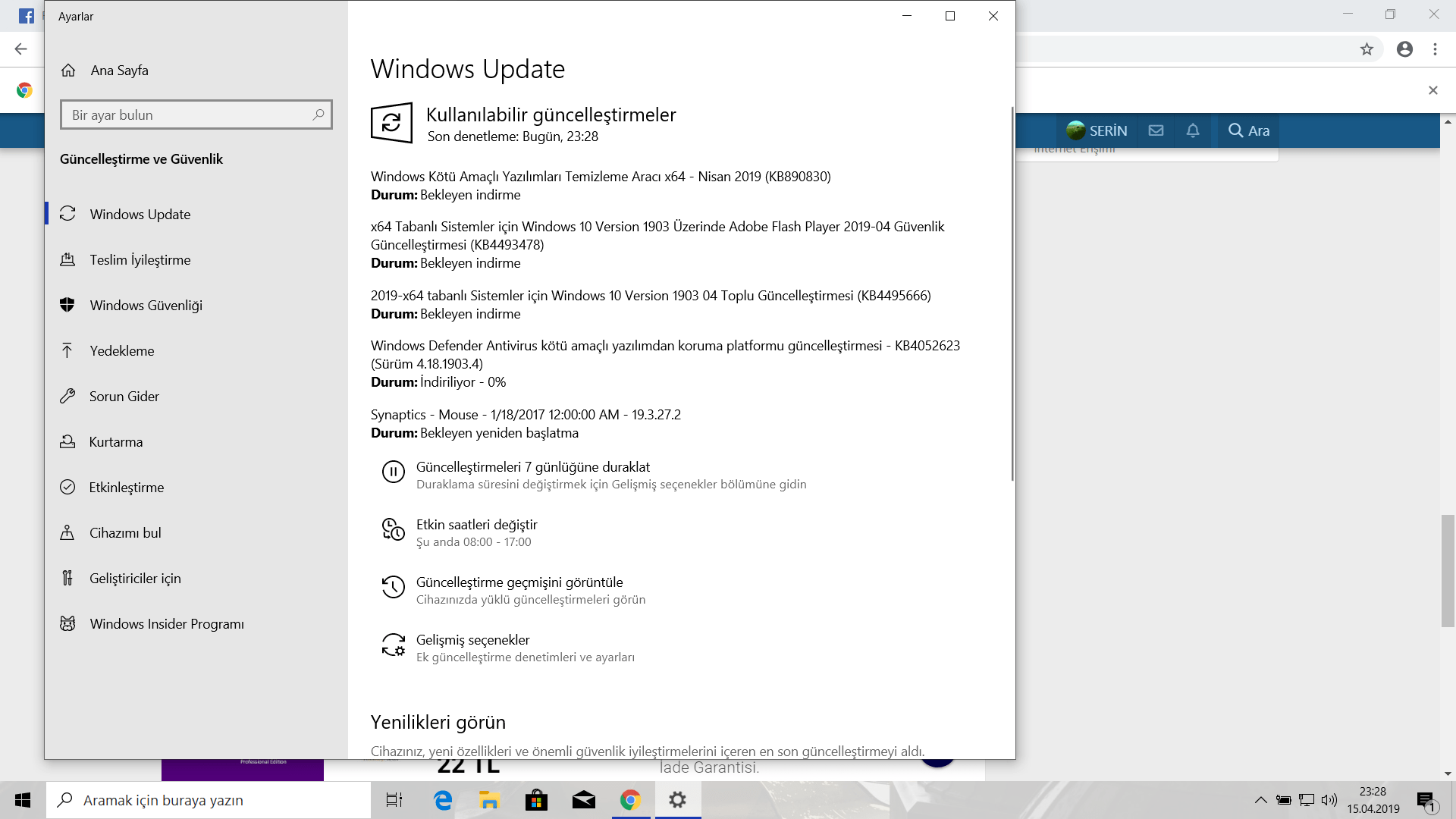Click the update history icon
Viewport: 1456px width, 819px height.
393,587
